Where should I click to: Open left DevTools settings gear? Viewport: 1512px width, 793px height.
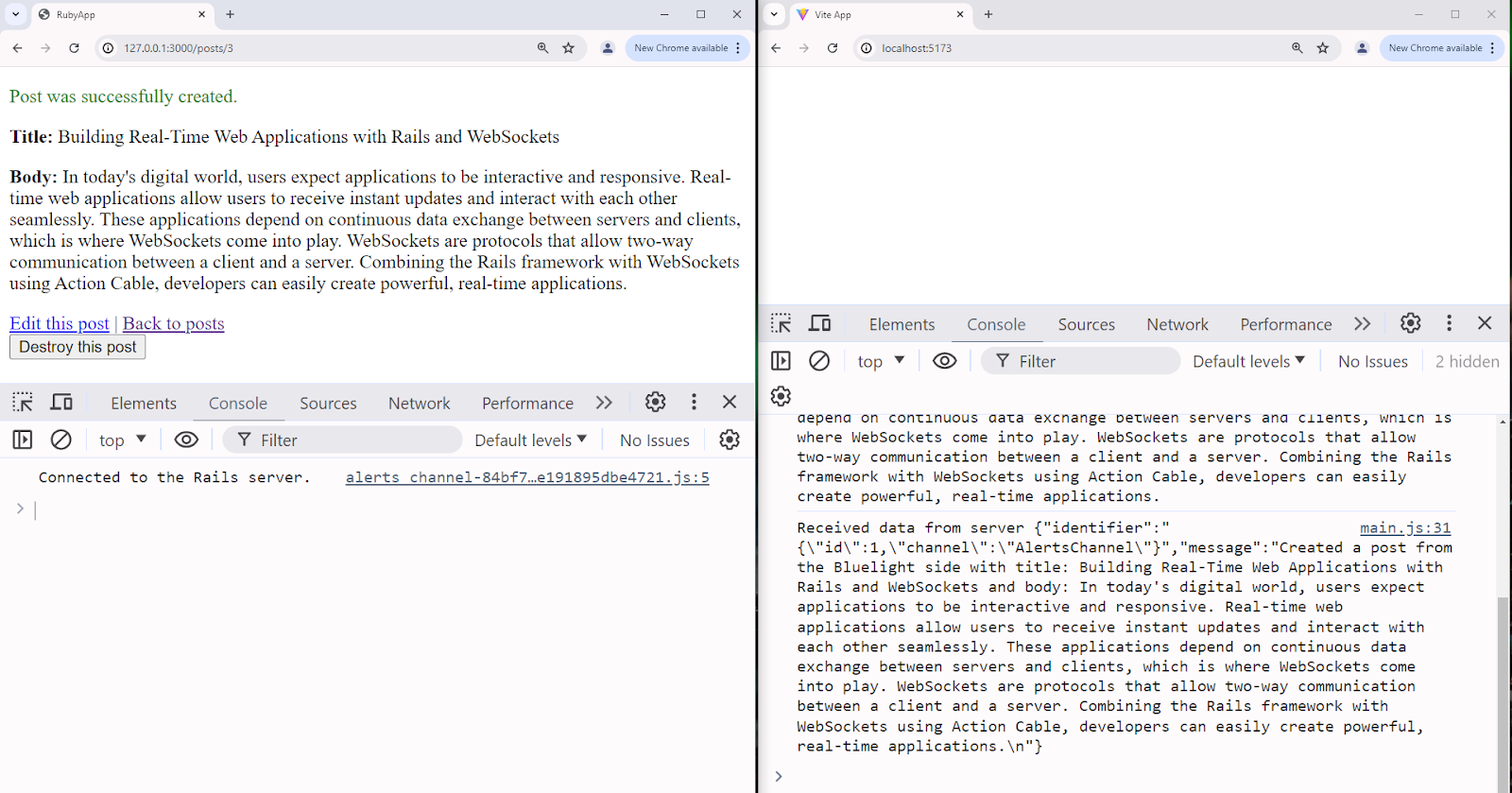655,403
